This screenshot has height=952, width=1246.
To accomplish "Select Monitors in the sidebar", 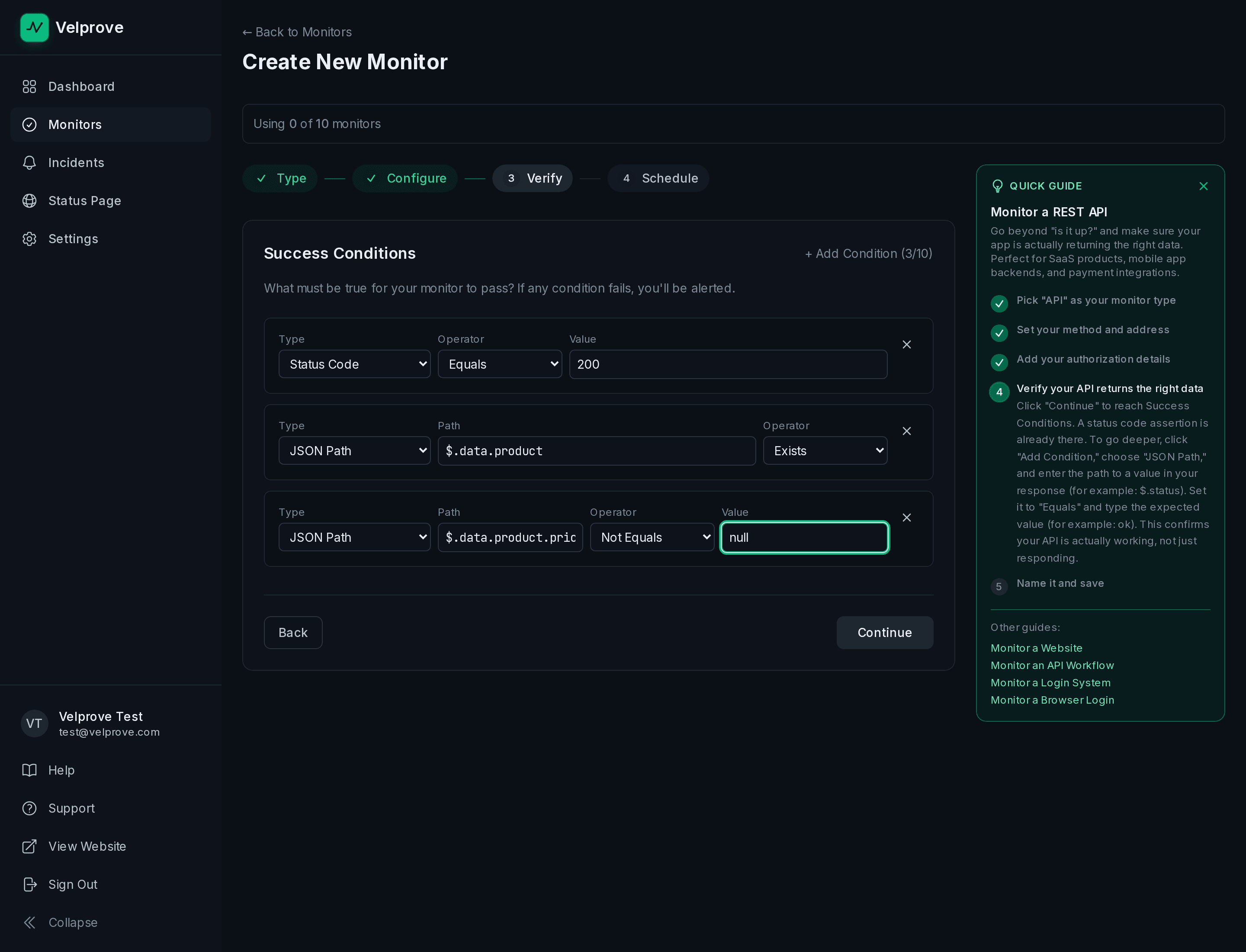I will click(x=110, y=125).
